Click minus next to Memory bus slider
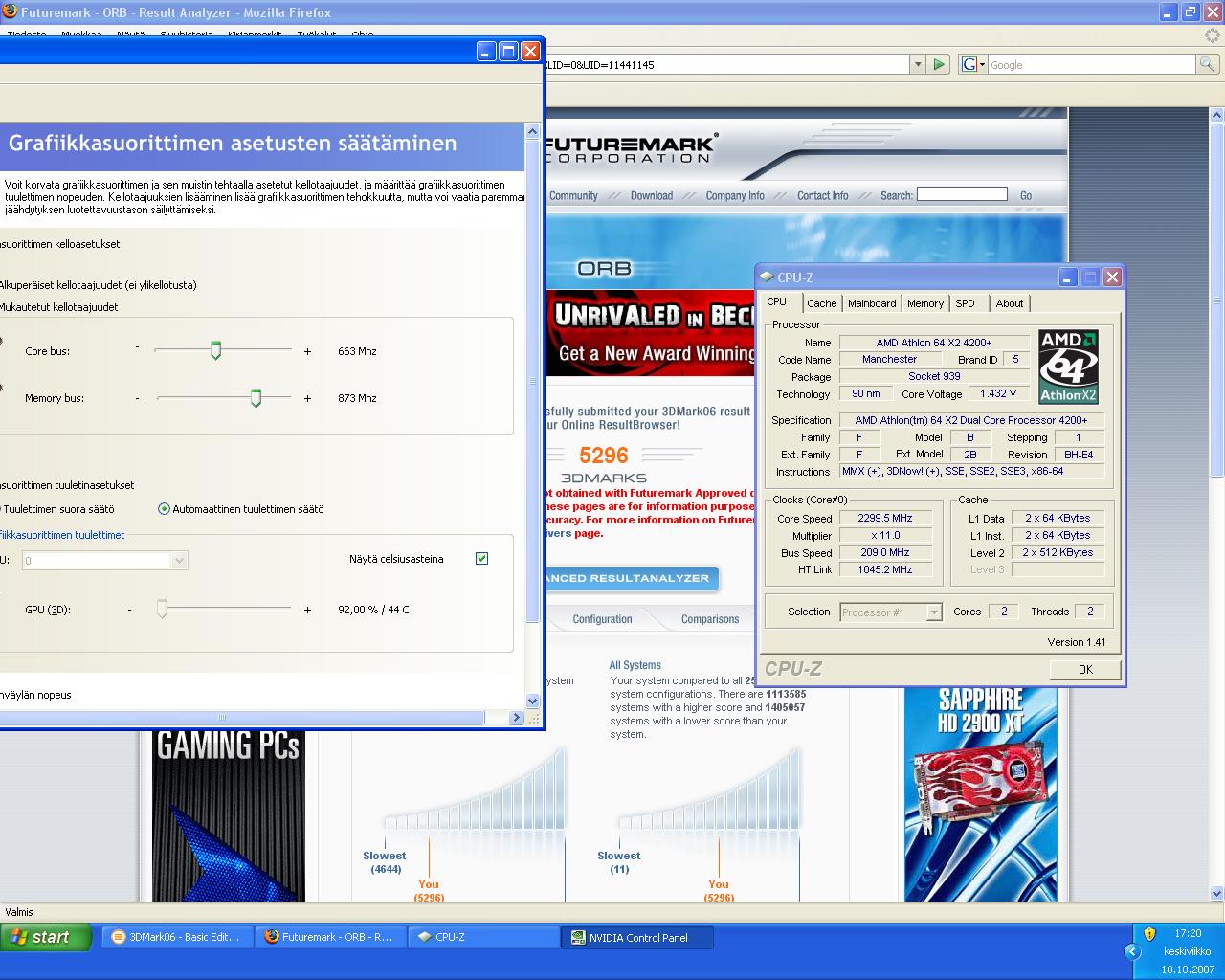This screenshot has width=1225, height=980. (x=137, y=397)
